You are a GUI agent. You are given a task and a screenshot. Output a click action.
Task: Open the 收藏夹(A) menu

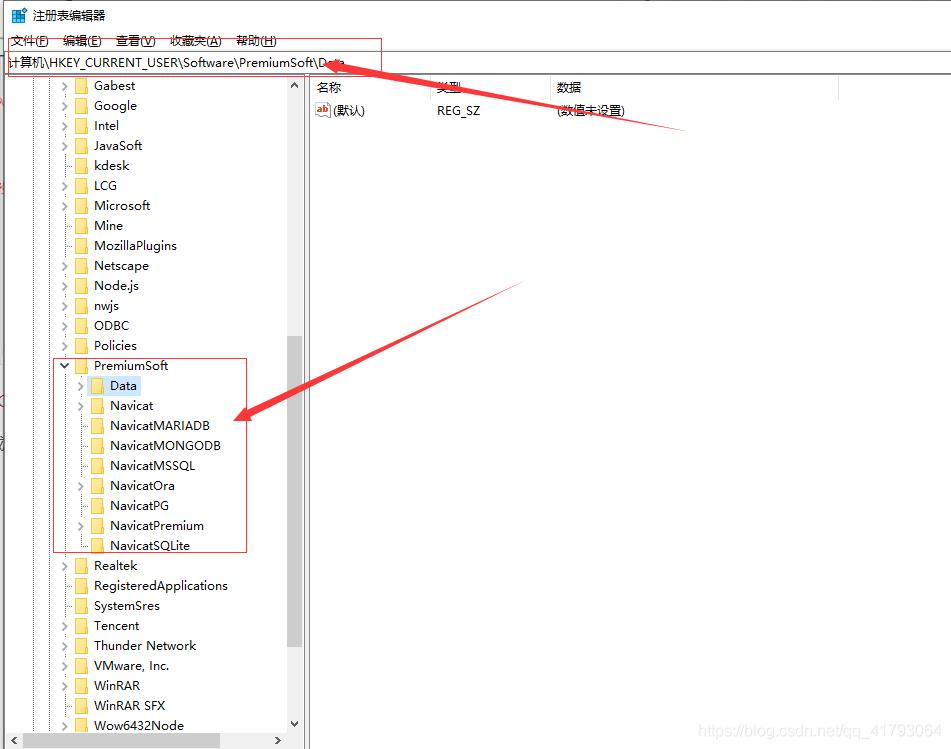tap(195, 41)
